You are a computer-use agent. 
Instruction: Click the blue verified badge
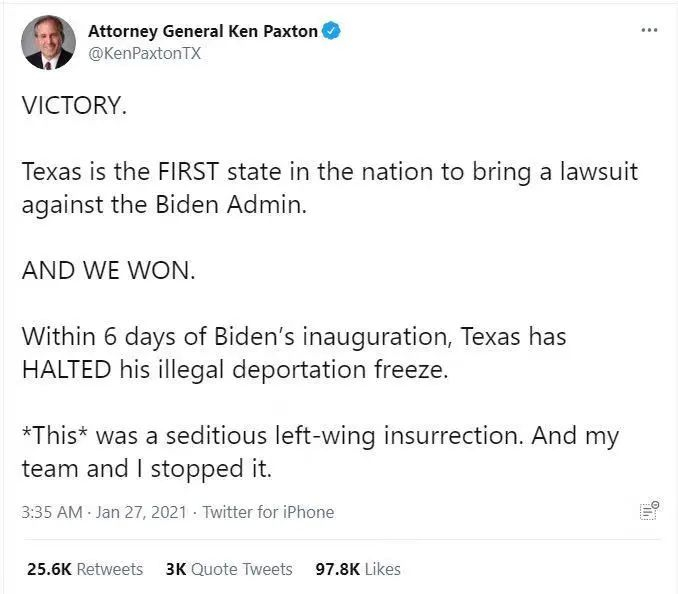331,31
